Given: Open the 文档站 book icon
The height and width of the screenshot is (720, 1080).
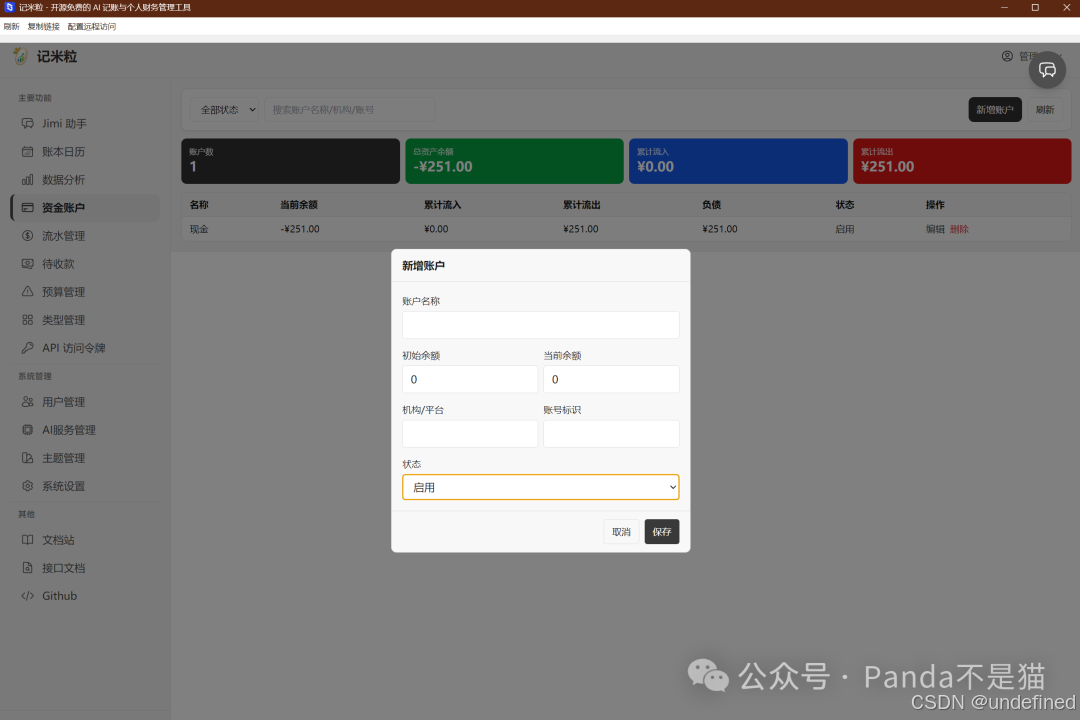Looking at the screenshot, I should 28,539.
